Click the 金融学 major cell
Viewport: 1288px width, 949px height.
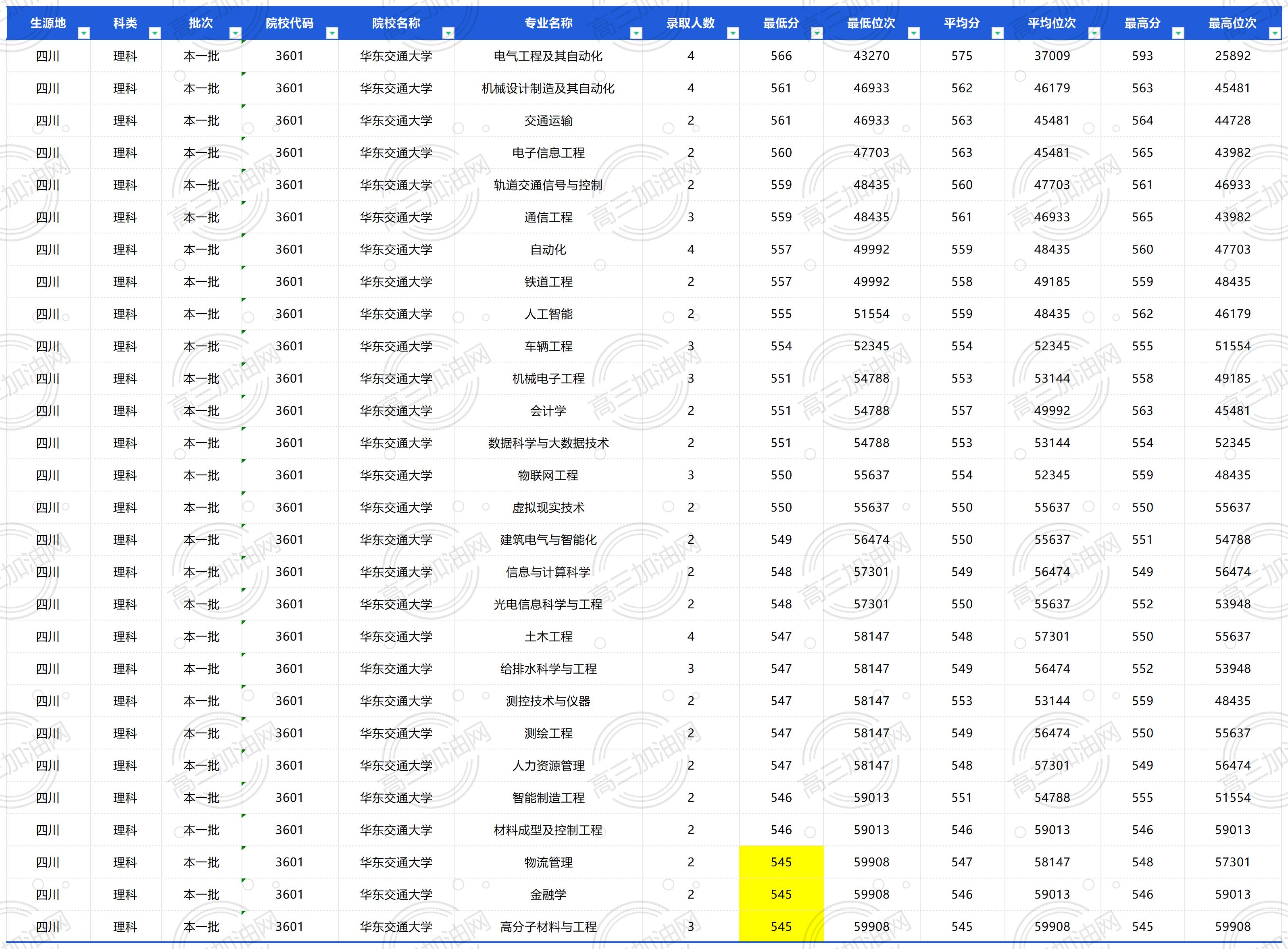549,895
